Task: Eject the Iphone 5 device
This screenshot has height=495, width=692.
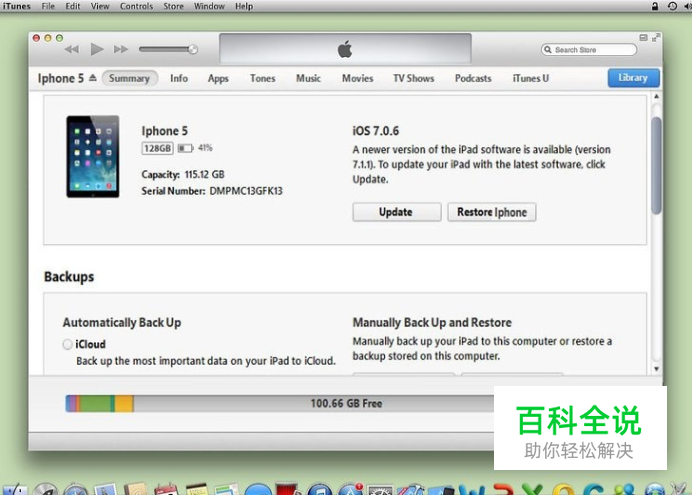Action: 93,78
